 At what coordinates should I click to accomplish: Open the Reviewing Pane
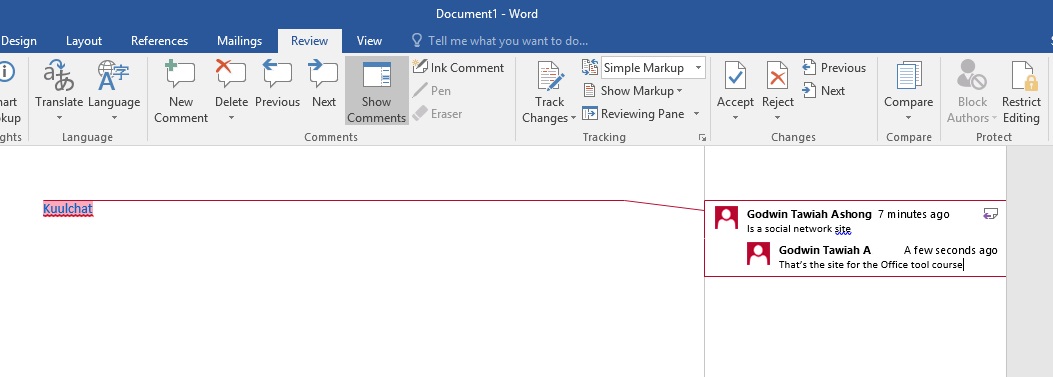tap(633, 114)
